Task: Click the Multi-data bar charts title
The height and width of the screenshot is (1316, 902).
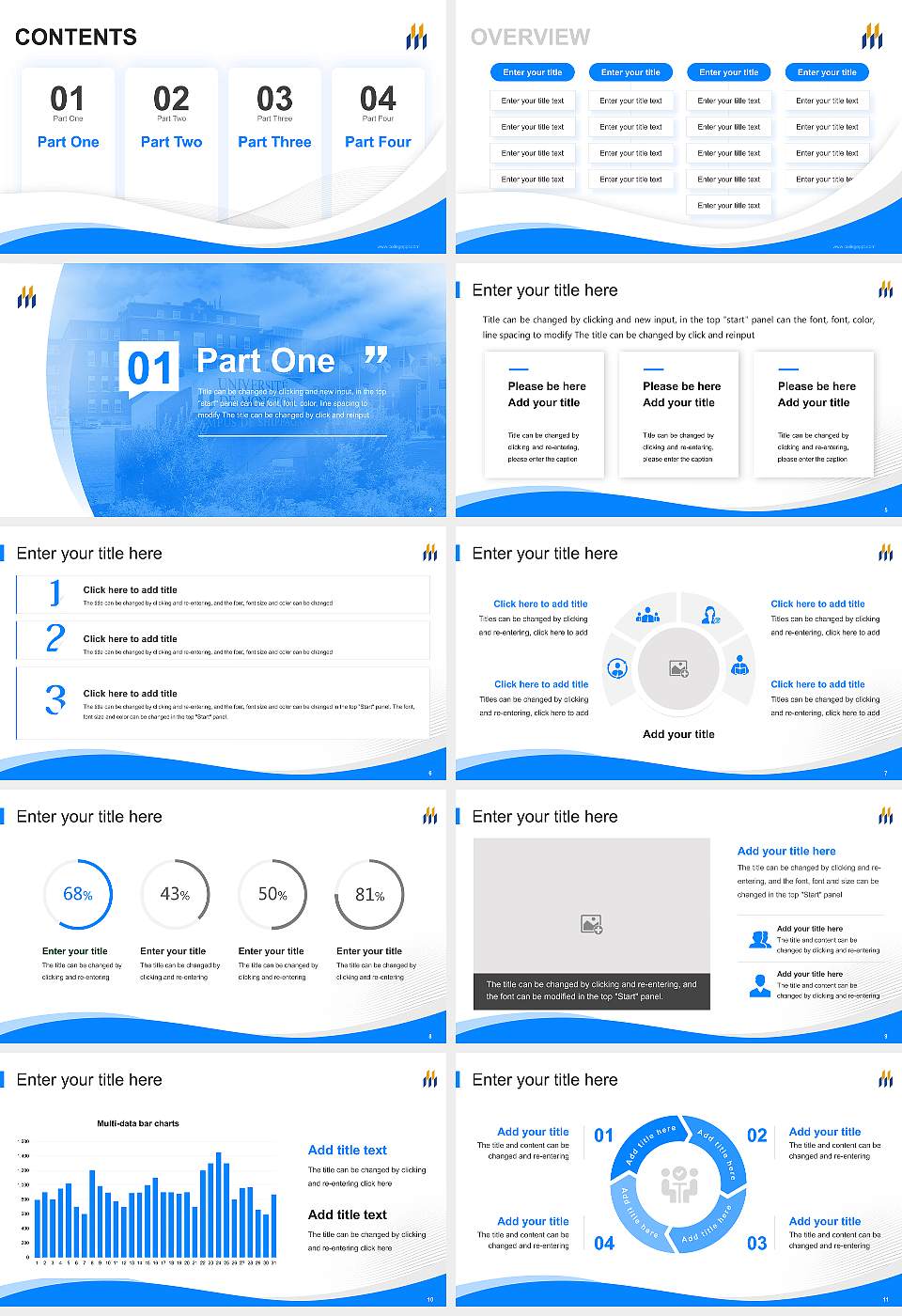Action: click(138, 1123)
